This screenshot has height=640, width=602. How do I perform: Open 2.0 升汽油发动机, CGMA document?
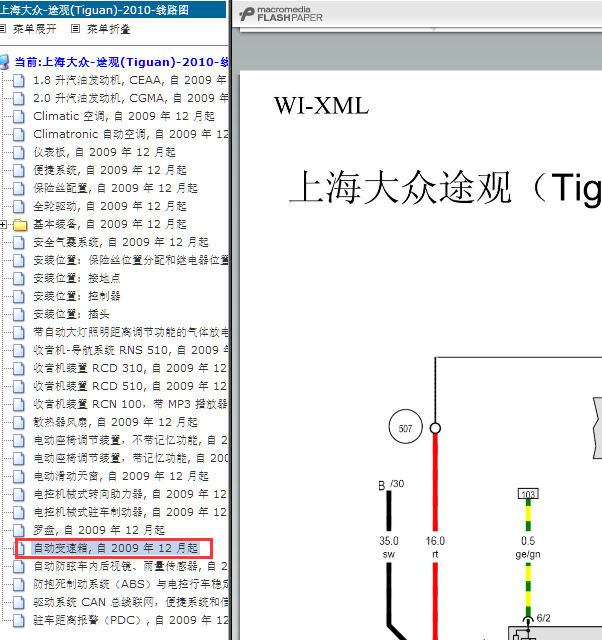point(131,98)
